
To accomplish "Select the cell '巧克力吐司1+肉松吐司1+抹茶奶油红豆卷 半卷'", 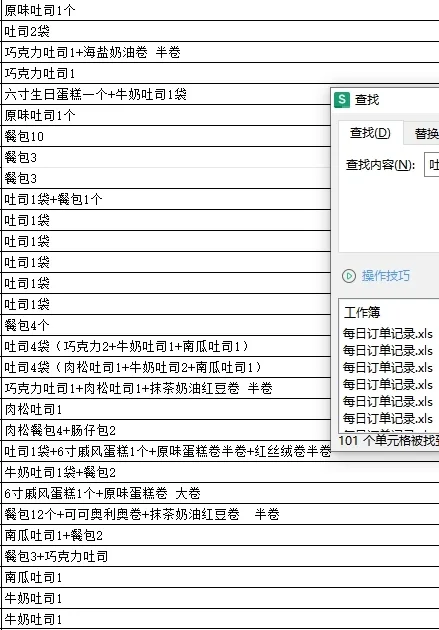I will click(x=166, y=388).
